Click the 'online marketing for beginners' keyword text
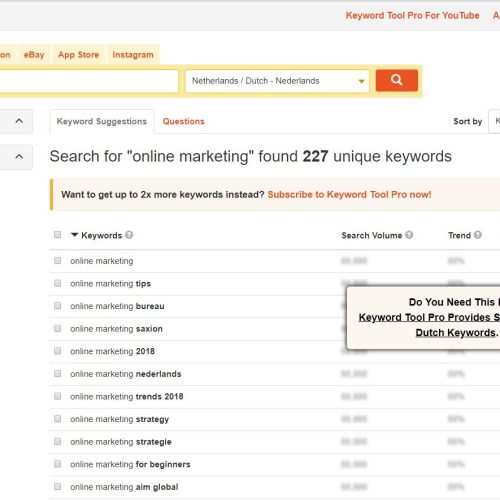 pos(130,464)
